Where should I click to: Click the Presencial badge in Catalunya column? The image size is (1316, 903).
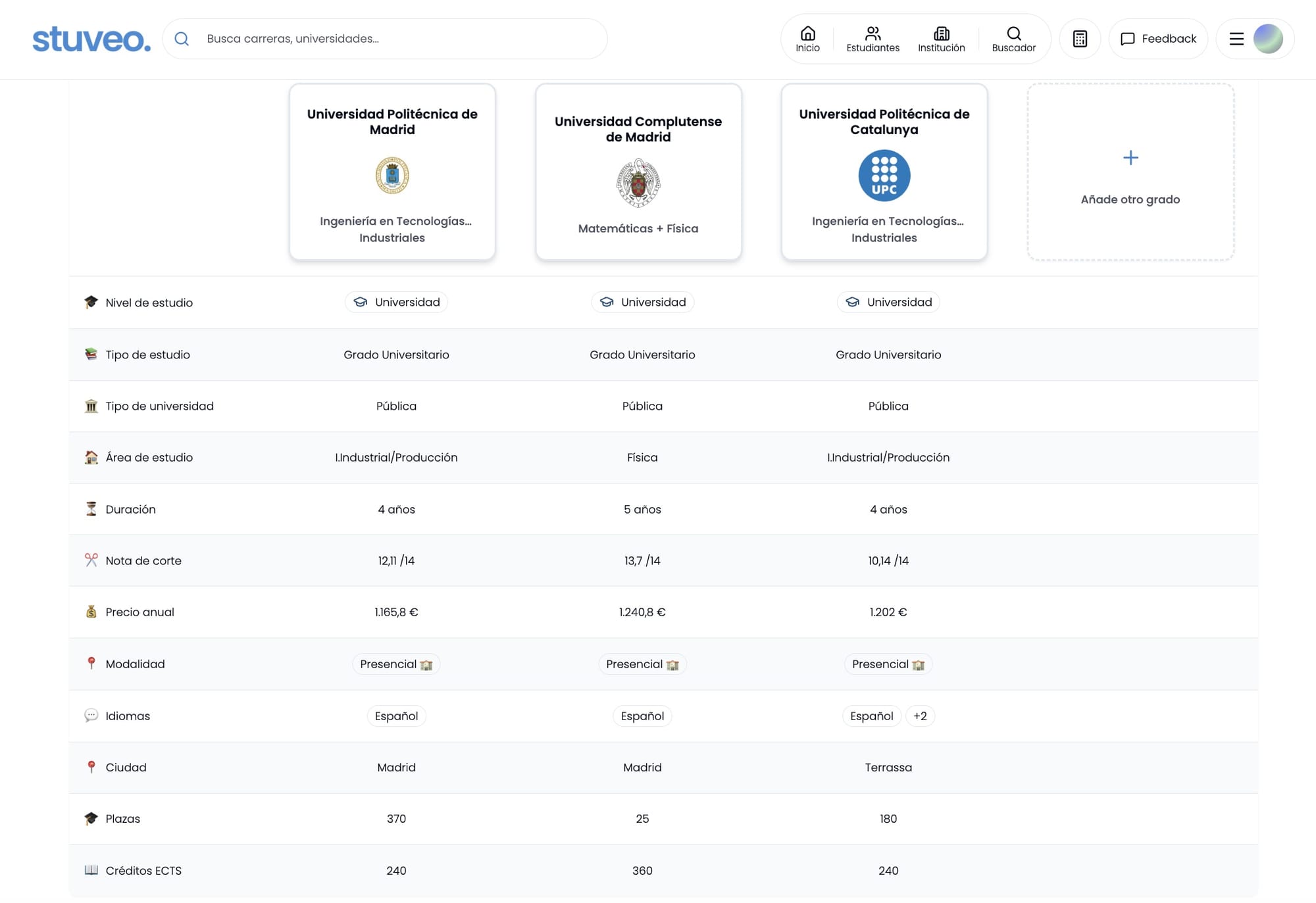pyautogui.click(x=888, y=664)
